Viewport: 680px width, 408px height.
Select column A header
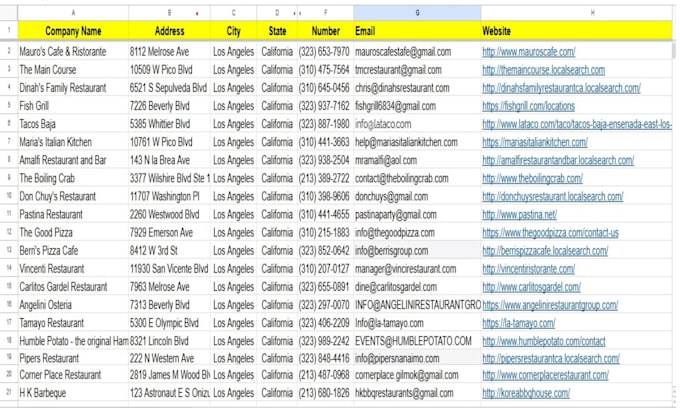(73, 13)
